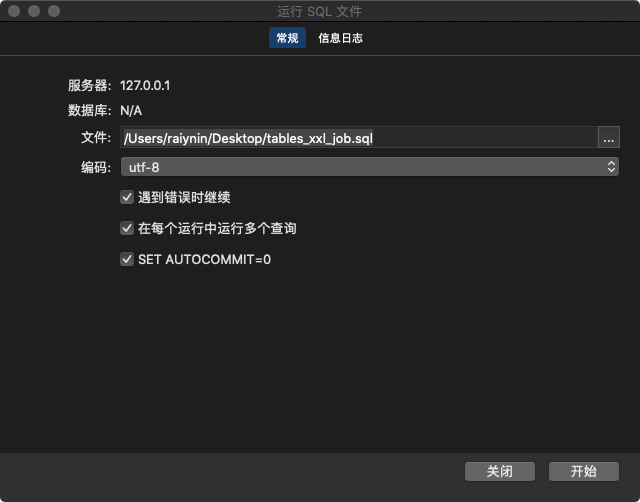Close the window with the first title bar button
640x502 pixels.
tap(14, 11)
